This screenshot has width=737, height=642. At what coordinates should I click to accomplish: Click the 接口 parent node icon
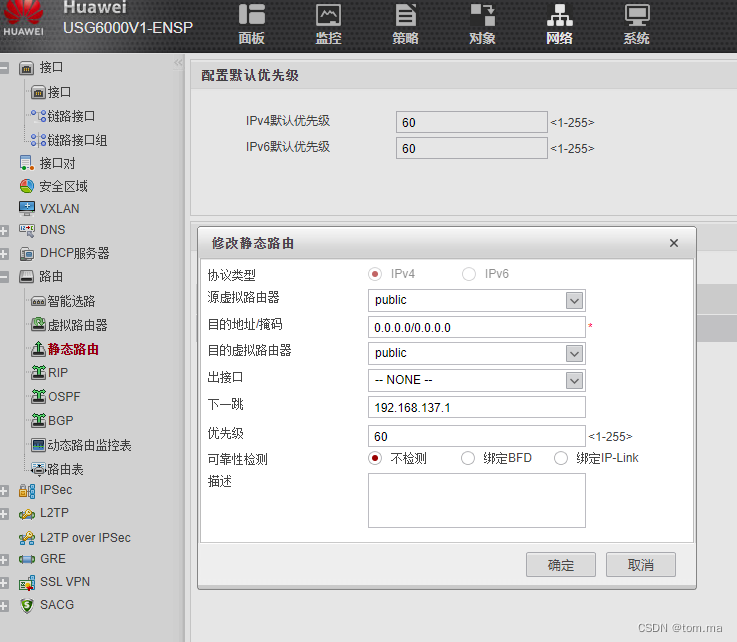26,68
